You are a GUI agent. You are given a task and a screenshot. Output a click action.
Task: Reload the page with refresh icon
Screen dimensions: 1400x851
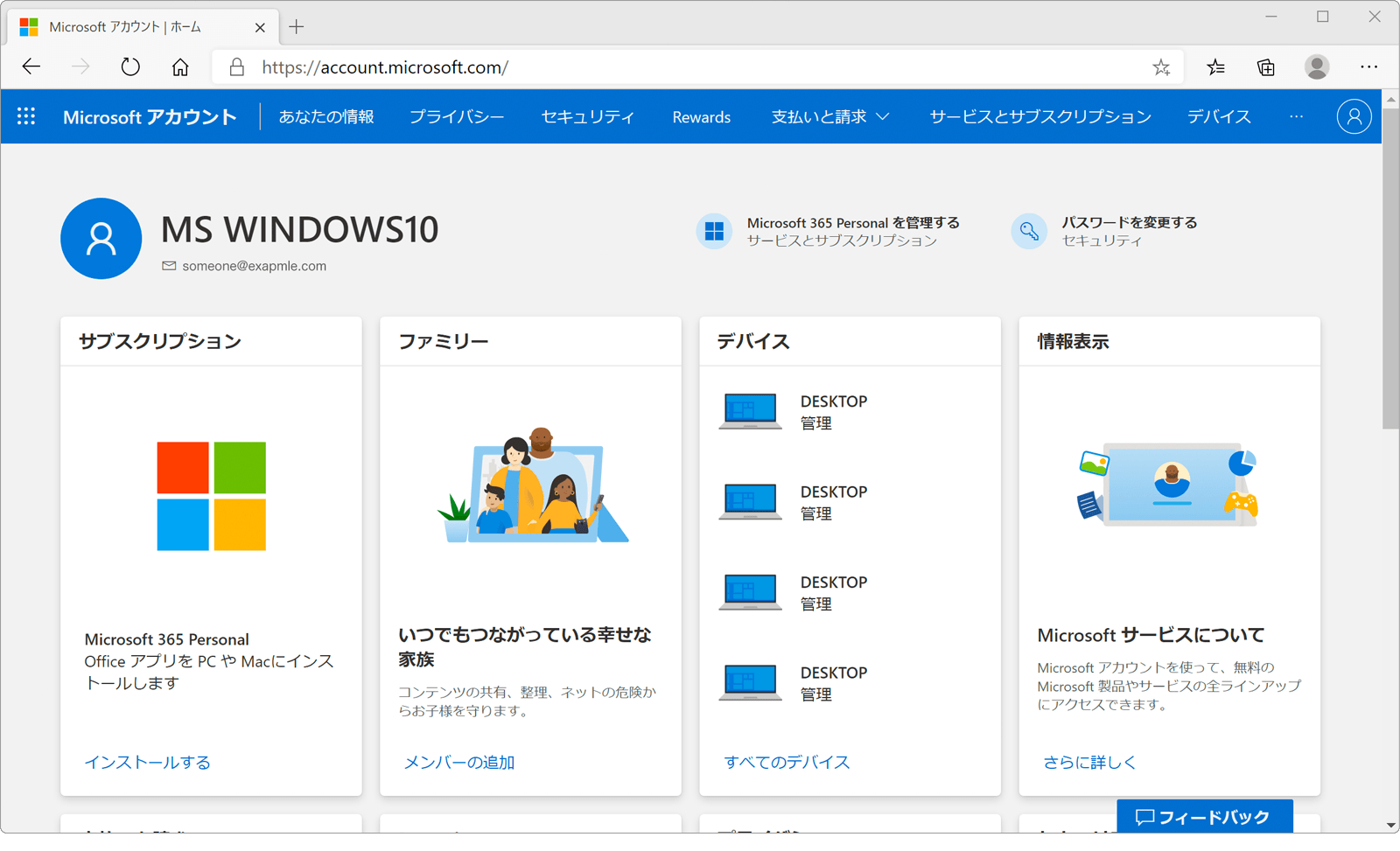point(130,66)
